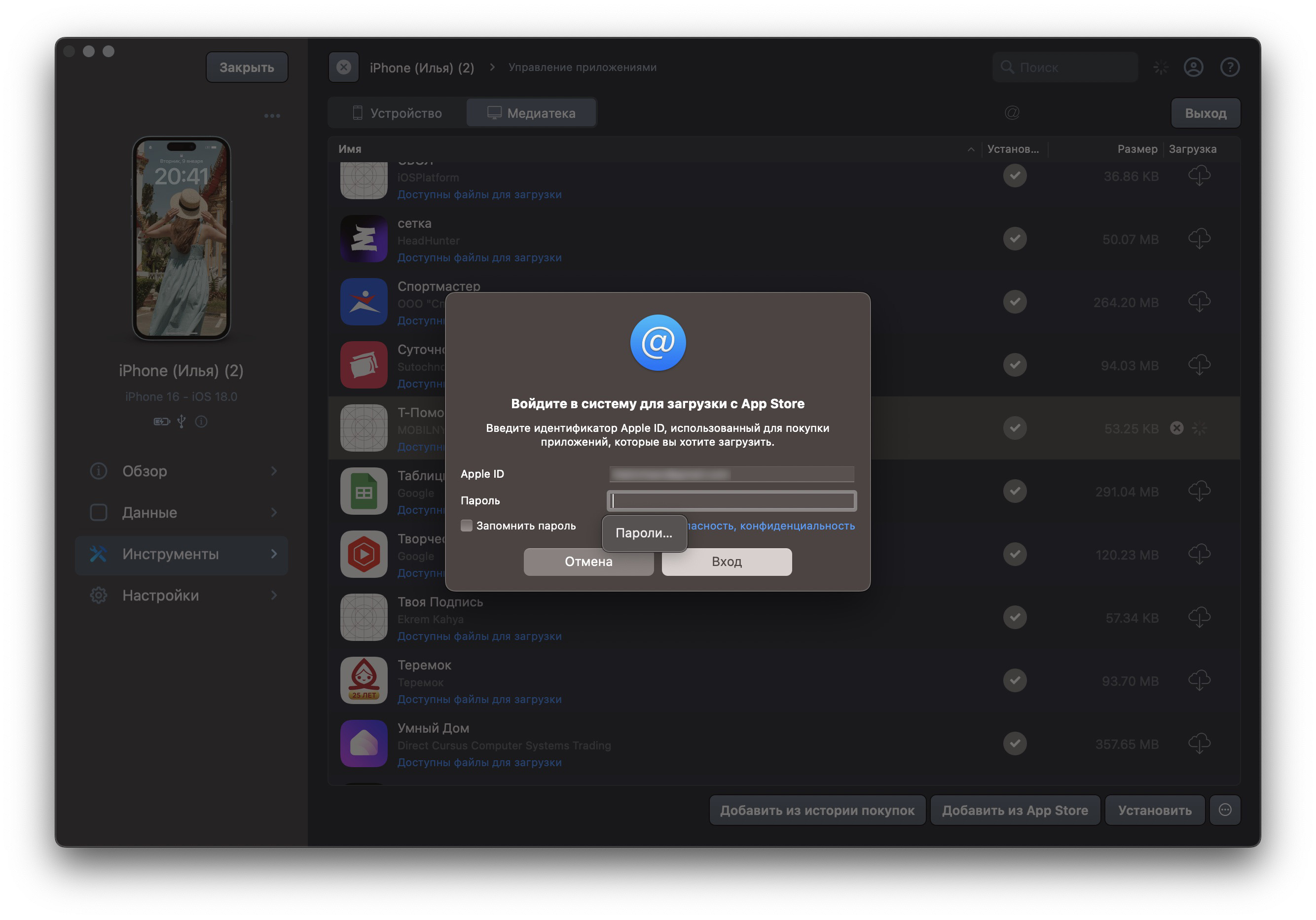Click installed checkmark for Теремок

pyautogui.click(x=1015, y=680)
